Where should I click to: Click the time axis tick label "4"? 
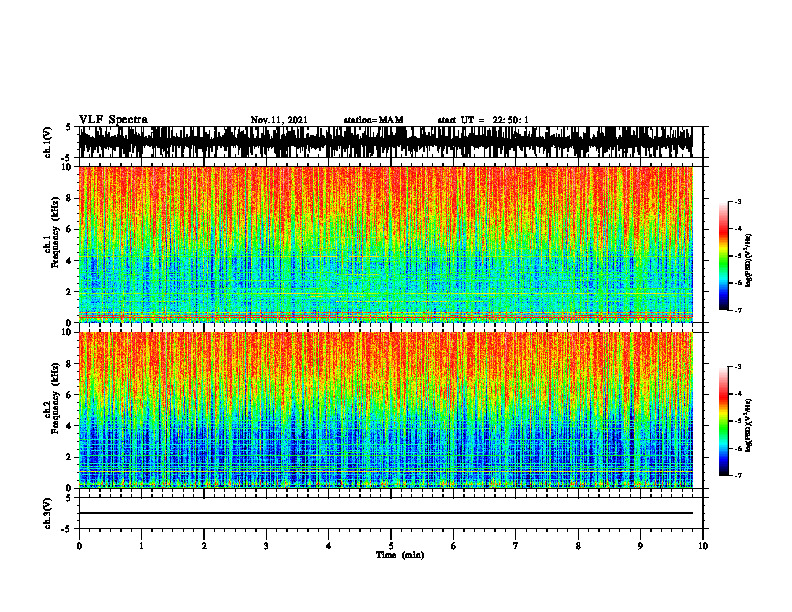click(328, 546)
